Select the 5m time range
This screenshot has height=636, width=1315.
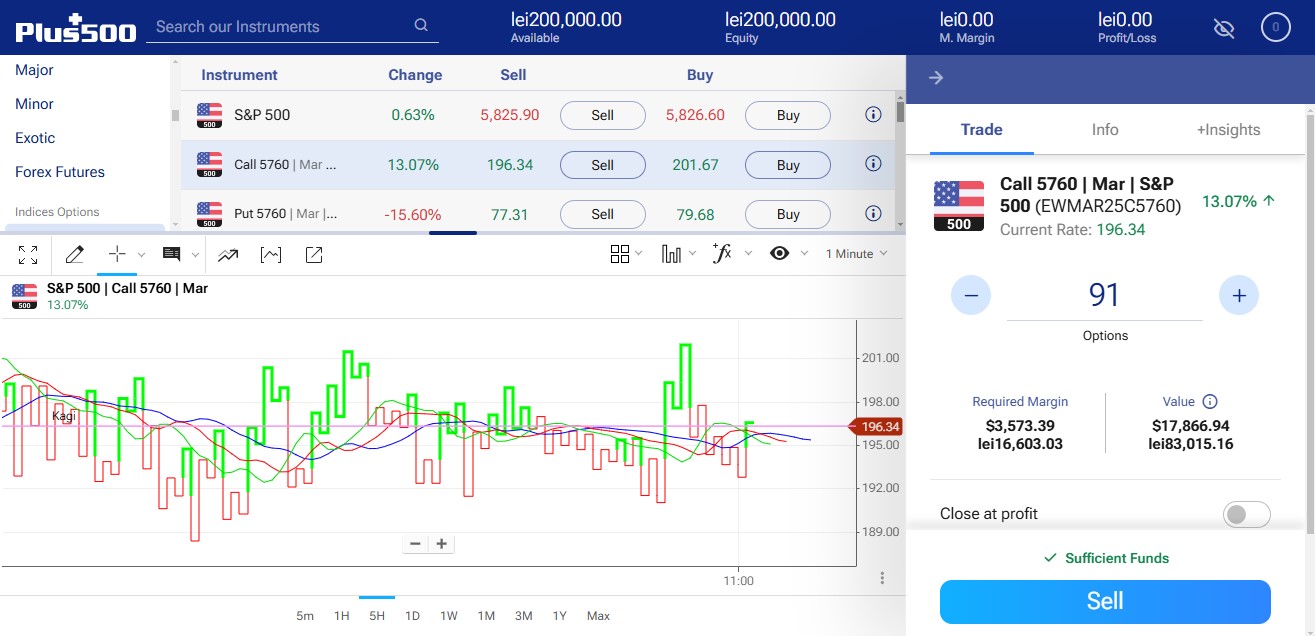[x=305, y=616]
